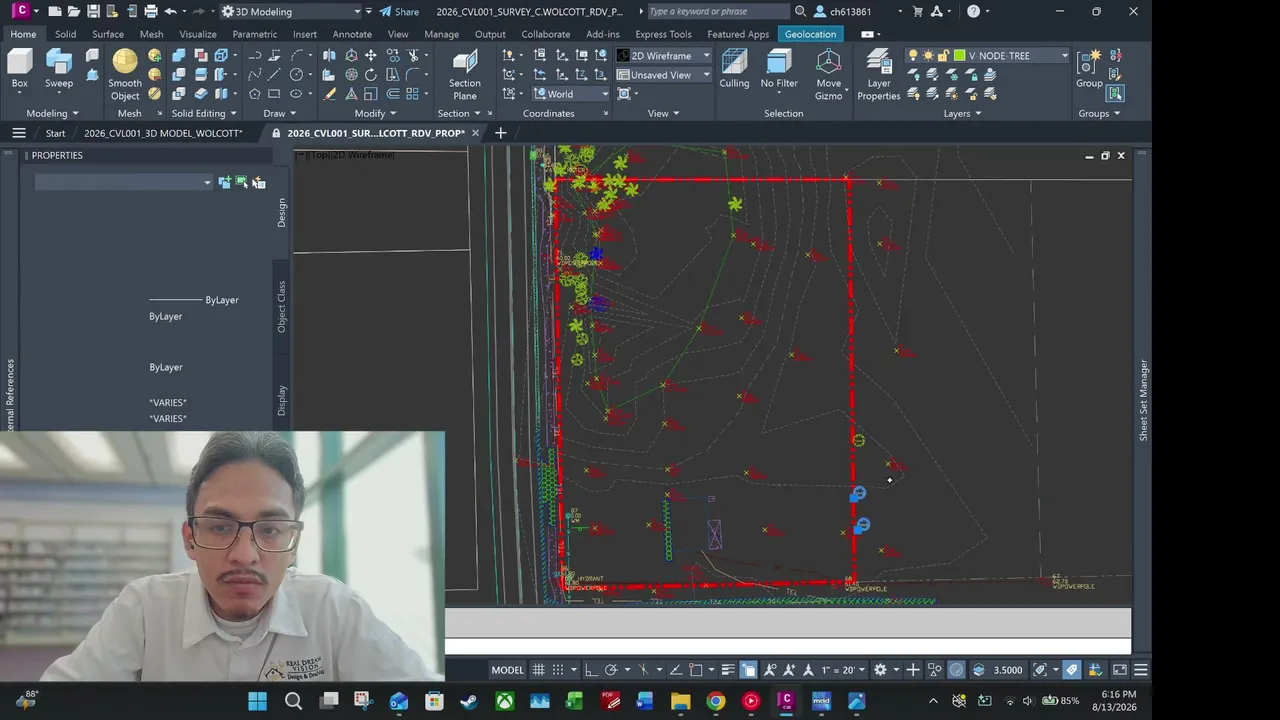Switch to the 3D MODEL_WOLCOTT drawing tab

[x=163, y=133]
